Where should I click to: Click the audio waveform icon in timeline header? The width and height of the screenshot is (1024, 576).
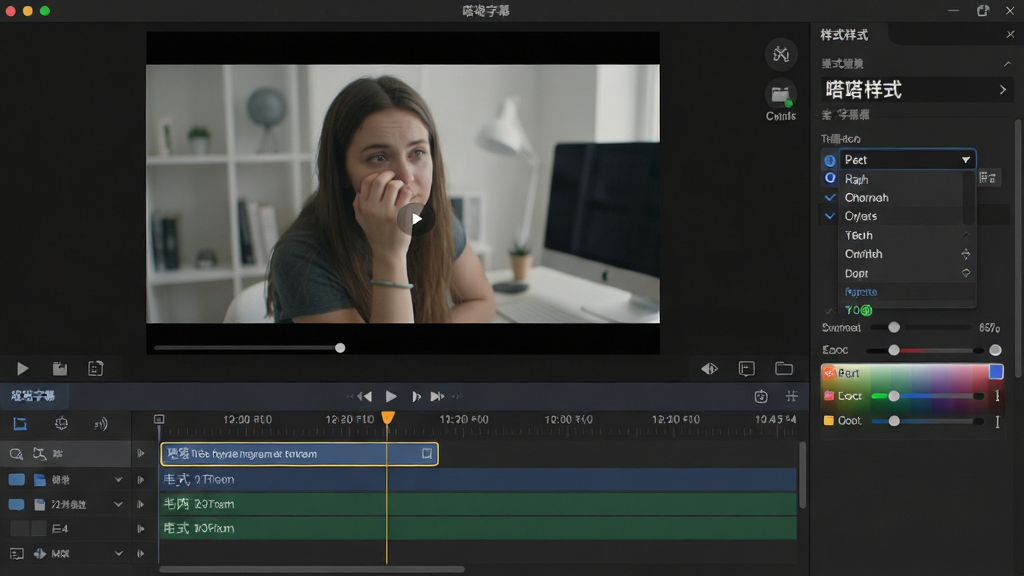coord(101,424)
